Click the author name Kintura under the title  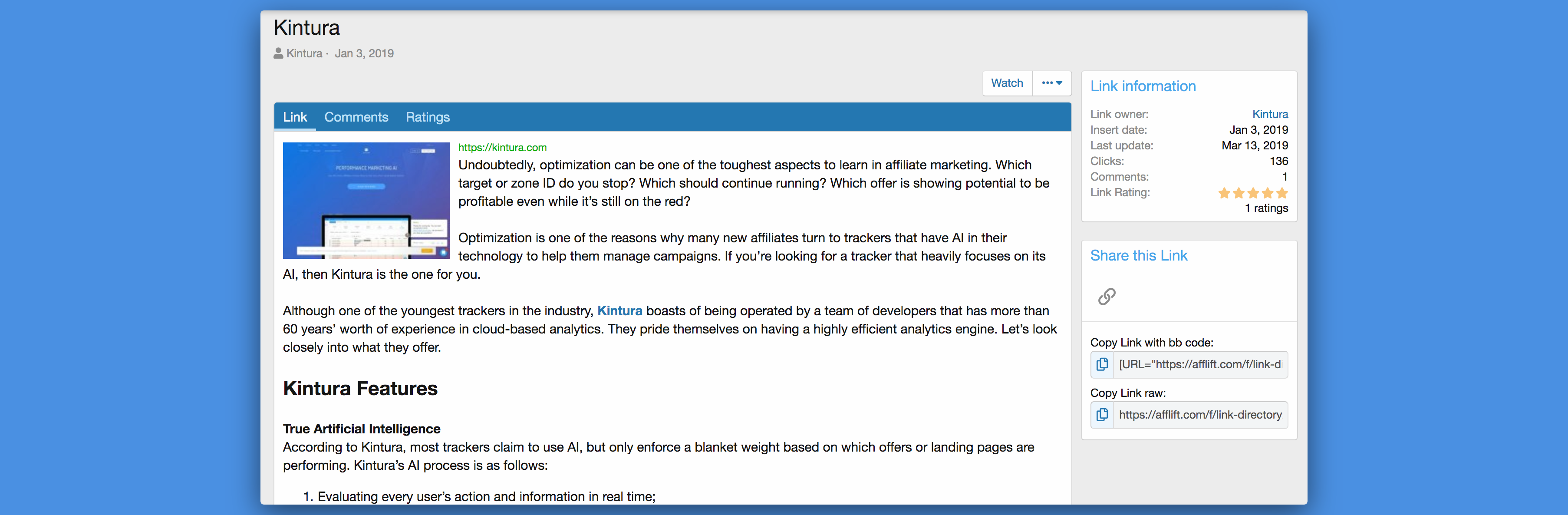click(x=304, y=53)
